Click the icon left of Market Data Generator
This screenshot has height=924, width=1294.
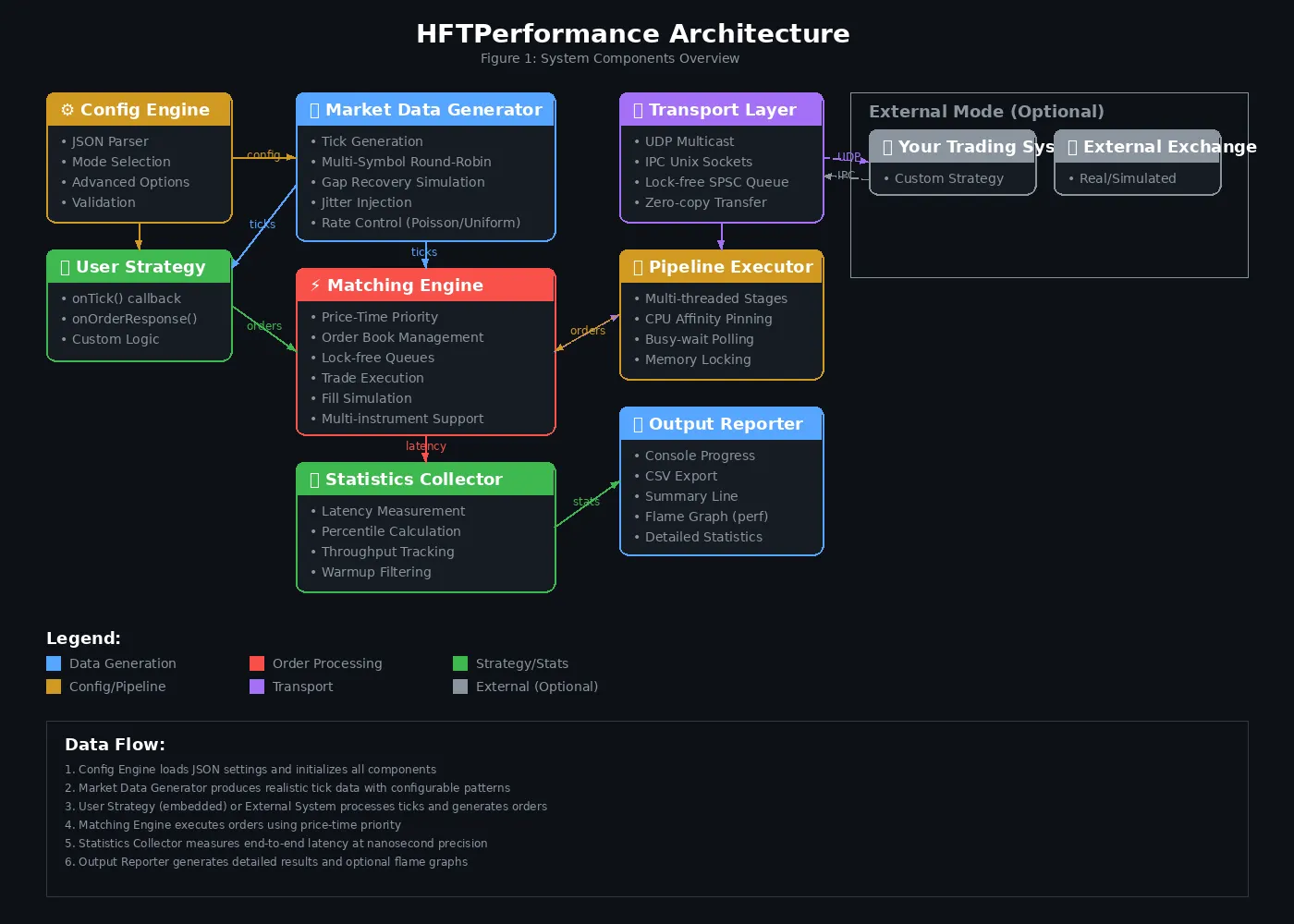[x=314, y=110]
